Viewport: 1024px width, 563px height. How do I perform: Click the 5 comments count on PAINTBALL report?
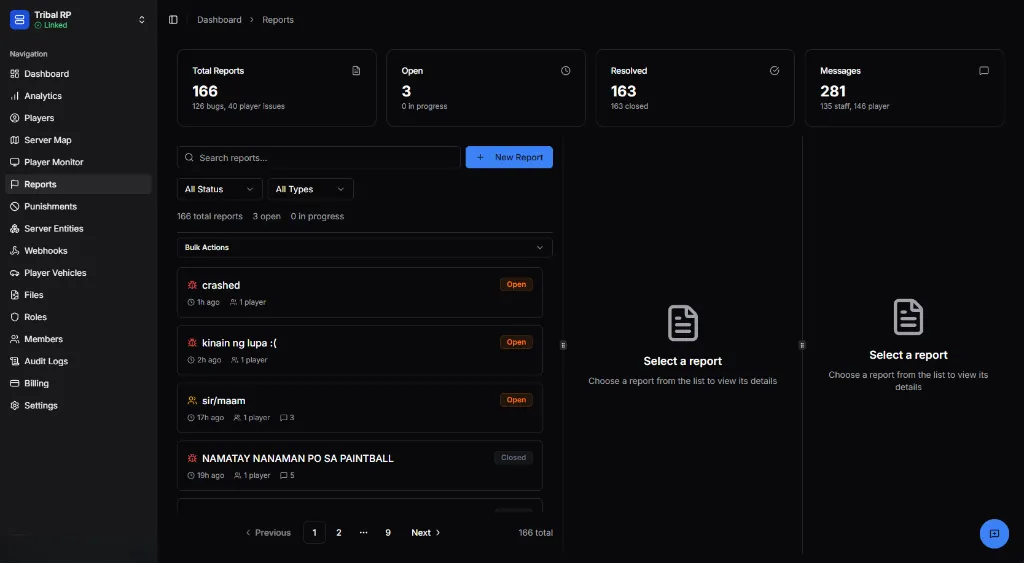pos(287,475)
